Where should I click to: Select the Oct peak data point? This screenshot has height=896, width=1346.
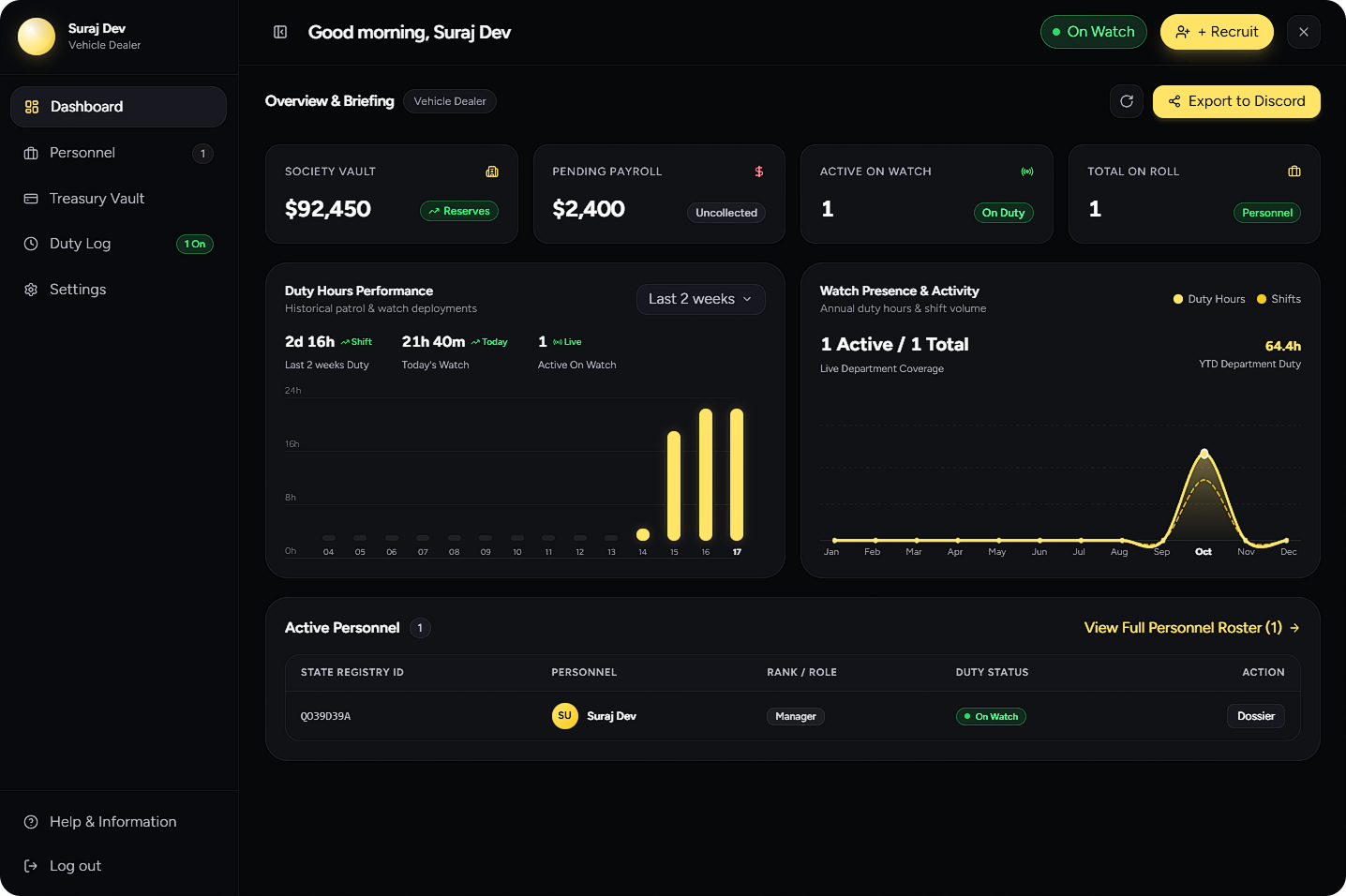1204,455
